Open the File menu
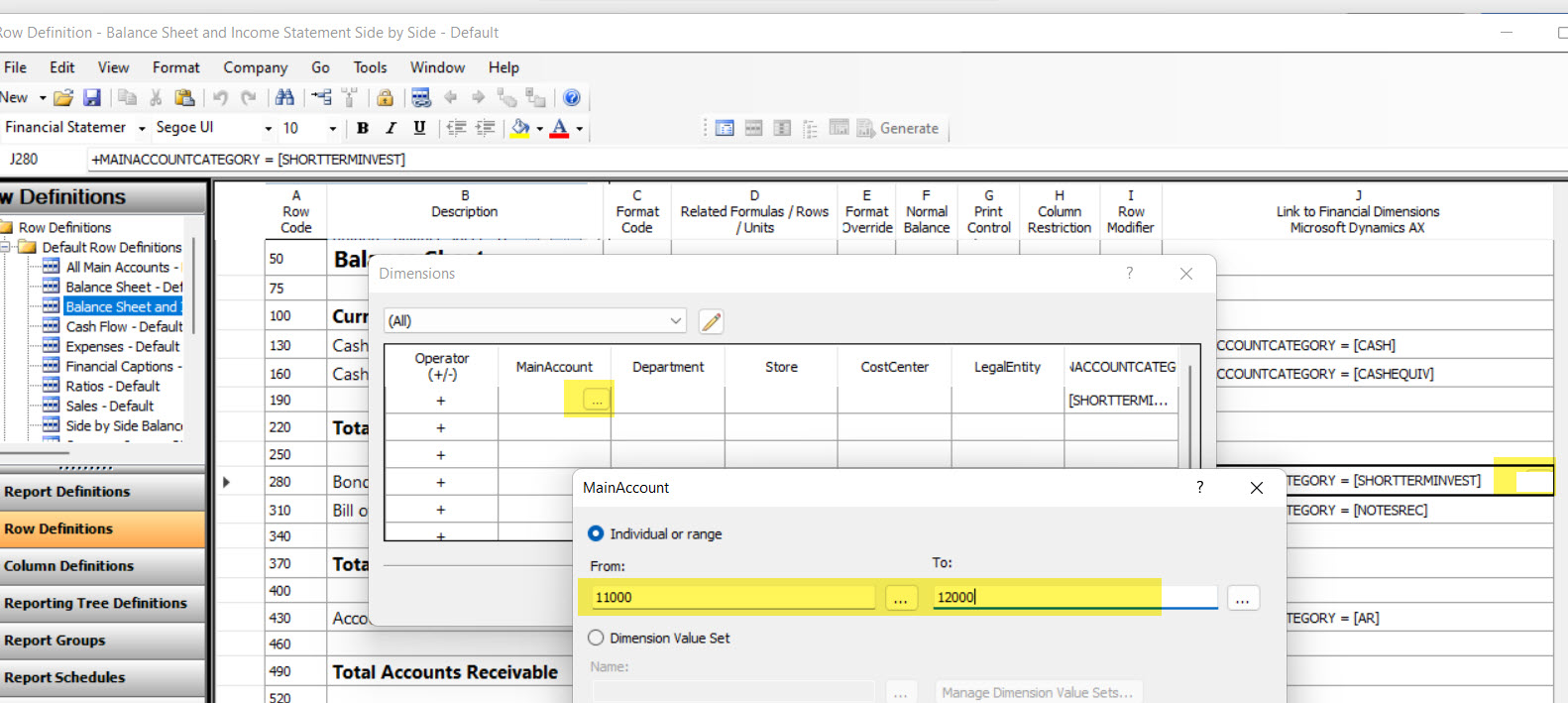Image resolution: width=1568 pixels, height=703 pixels. click(15, 67)
